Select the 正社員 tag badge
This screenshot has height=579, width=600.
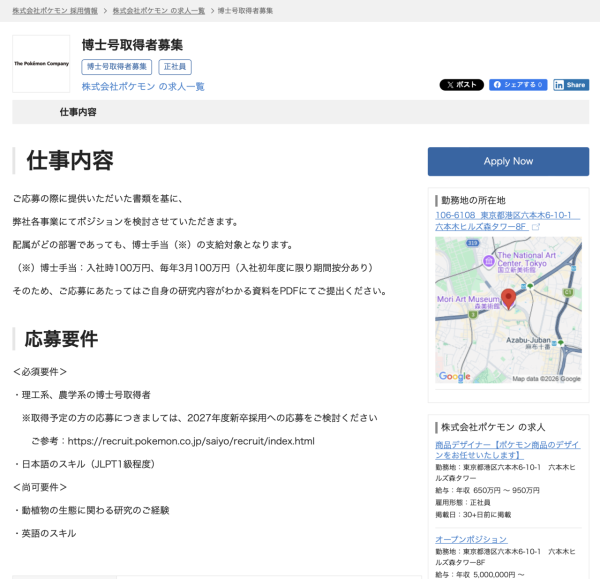click(175, 67)
